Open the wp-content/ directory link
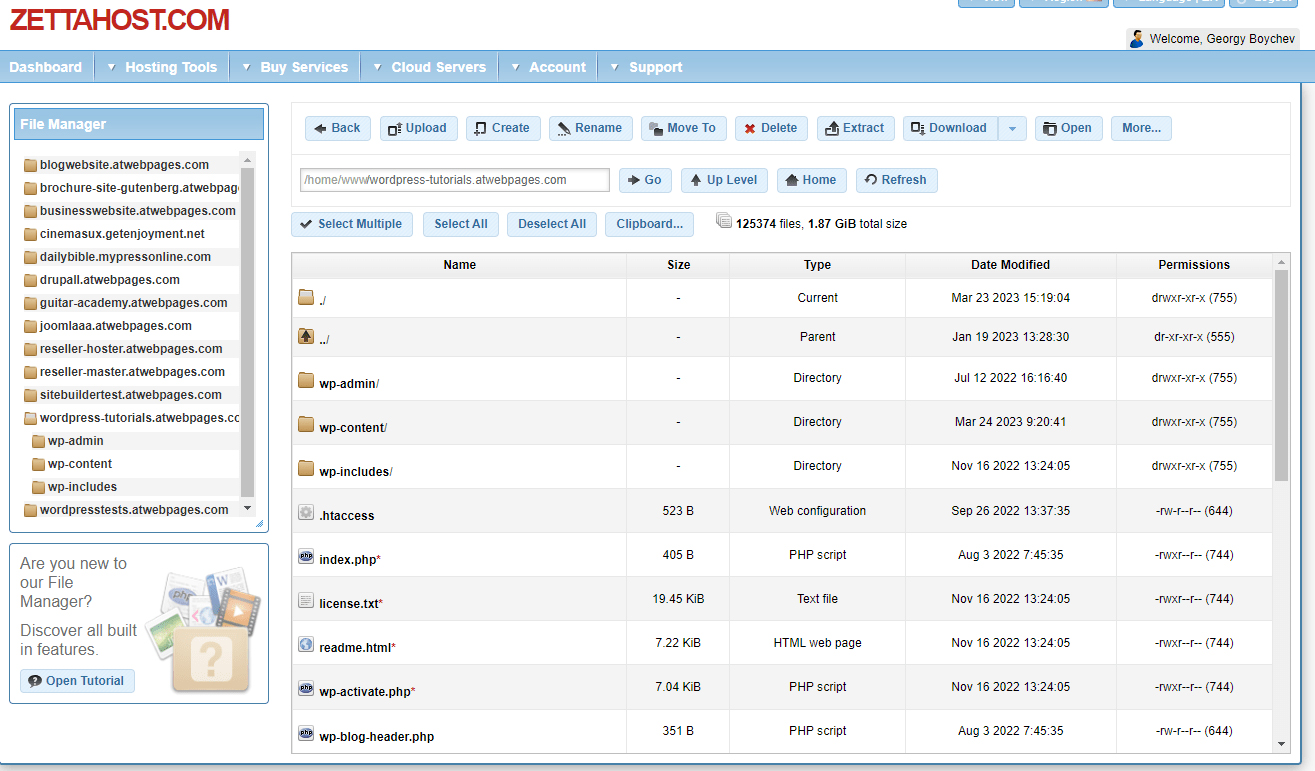Screen dimensions: 1315x771 353,428
